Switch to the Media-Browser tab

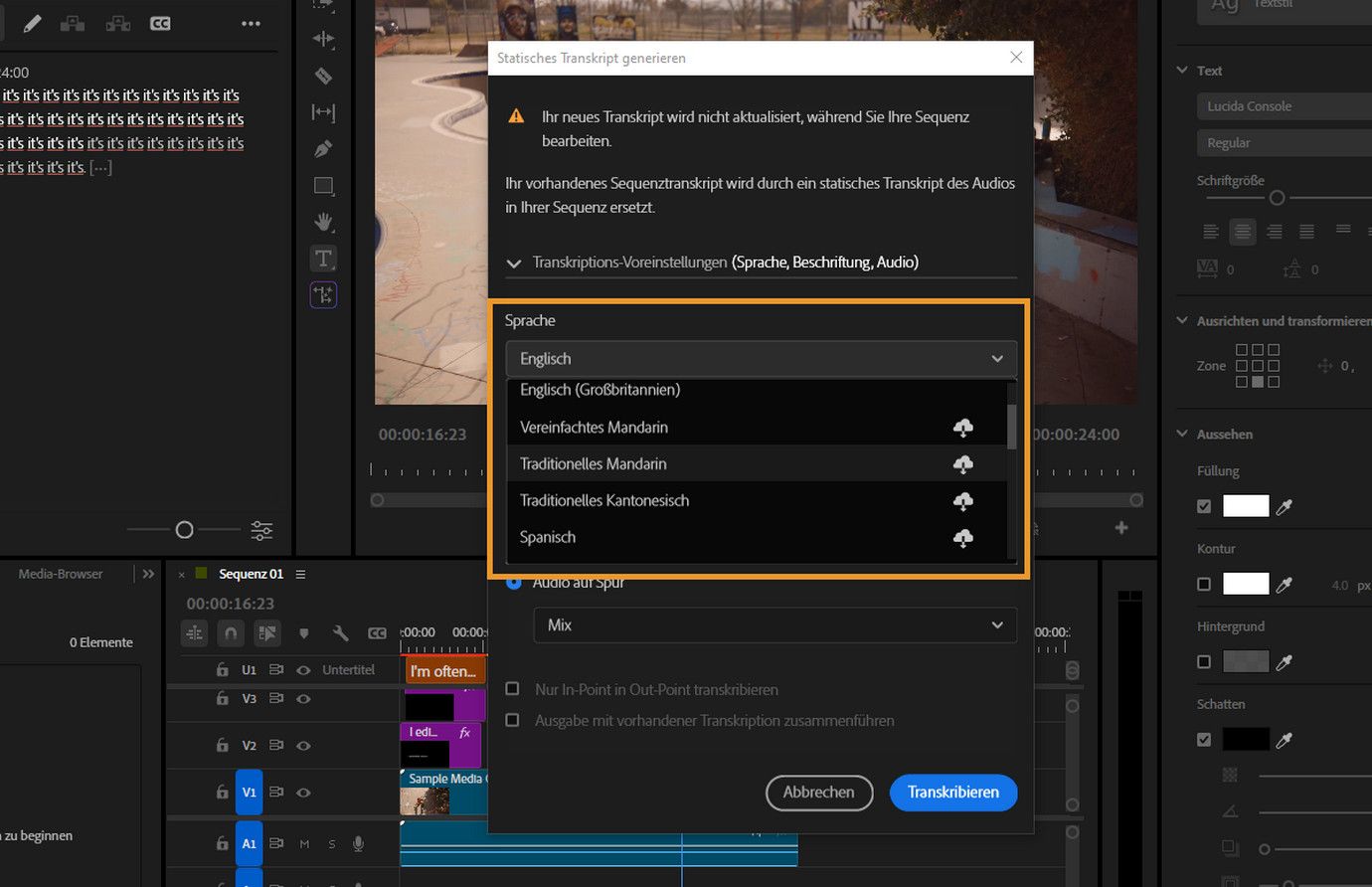[61, 574]
